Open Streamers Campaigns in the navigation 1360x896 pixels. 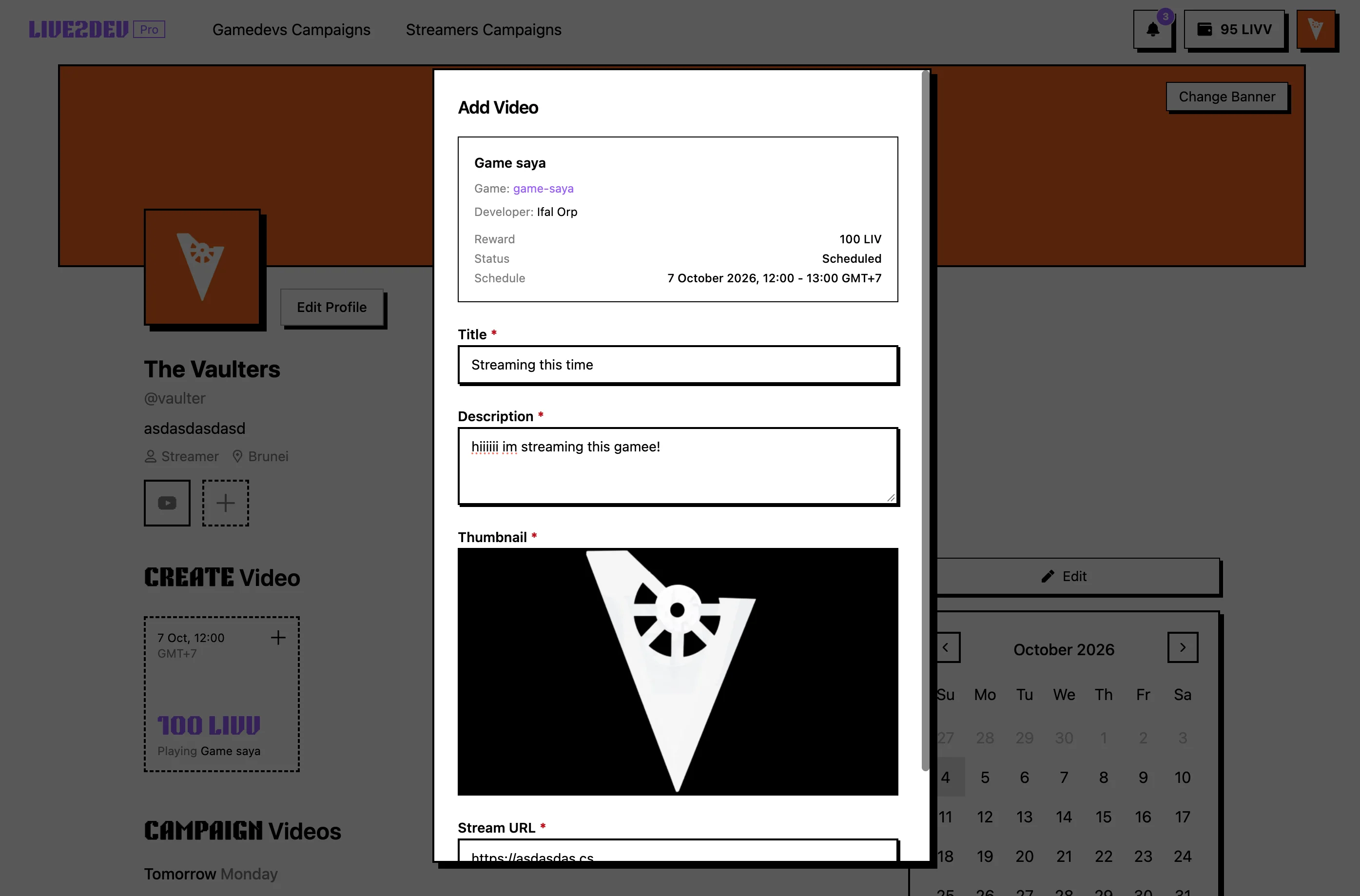pos(484,30)
